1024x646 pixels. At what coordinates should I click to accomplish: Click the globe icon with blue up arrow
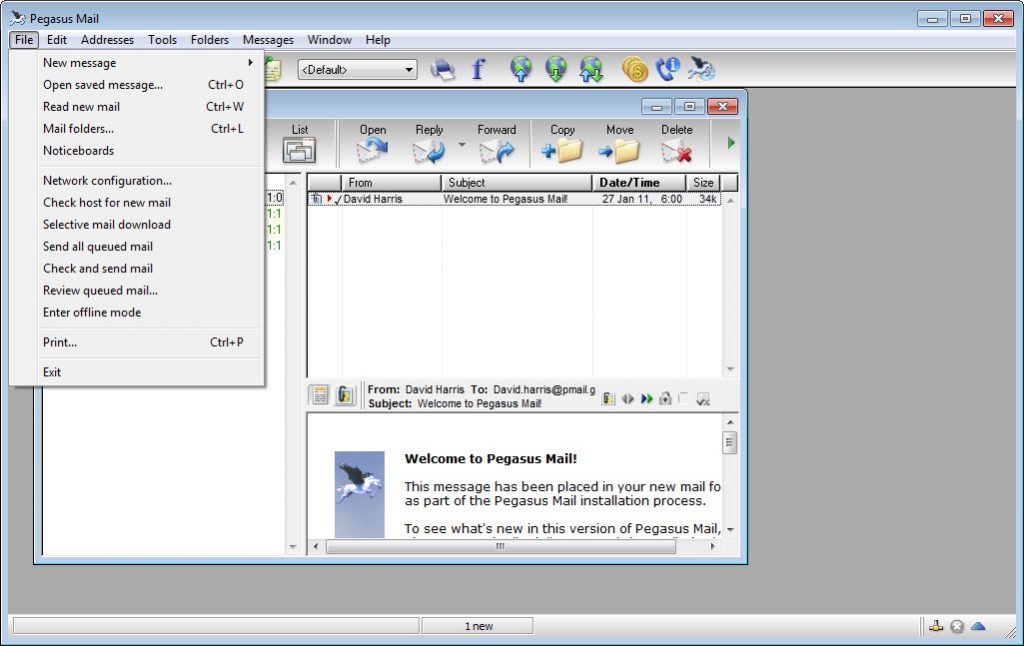pos(520,69)
